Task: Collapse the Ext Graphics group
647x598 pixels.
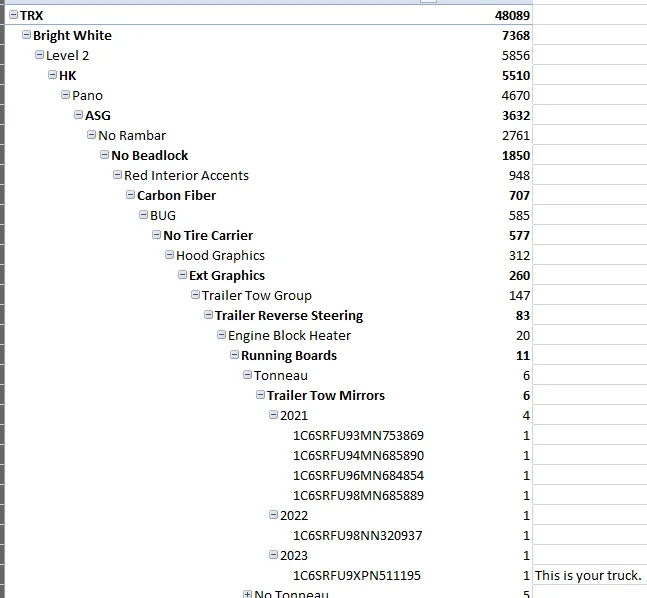Action: coord(182,274)
